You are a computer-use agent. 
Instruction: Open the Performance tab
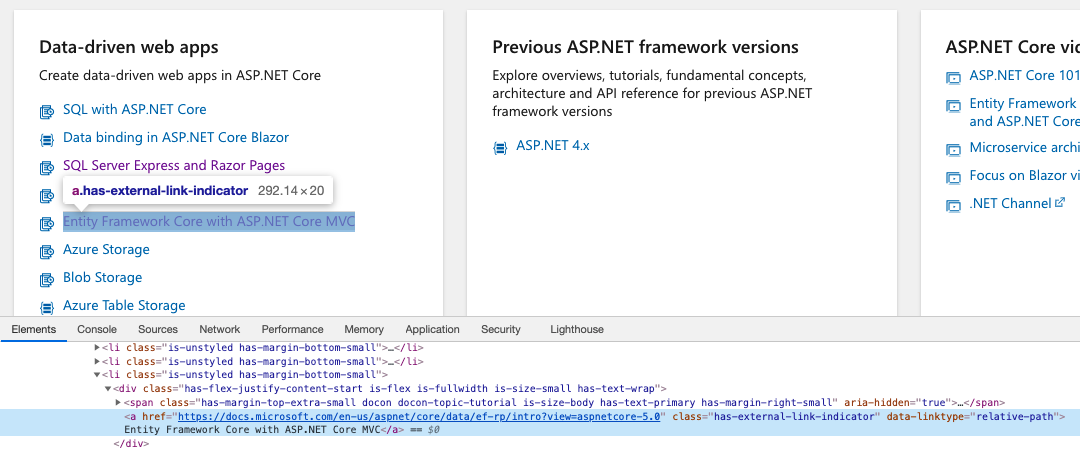tap(292, 329)
